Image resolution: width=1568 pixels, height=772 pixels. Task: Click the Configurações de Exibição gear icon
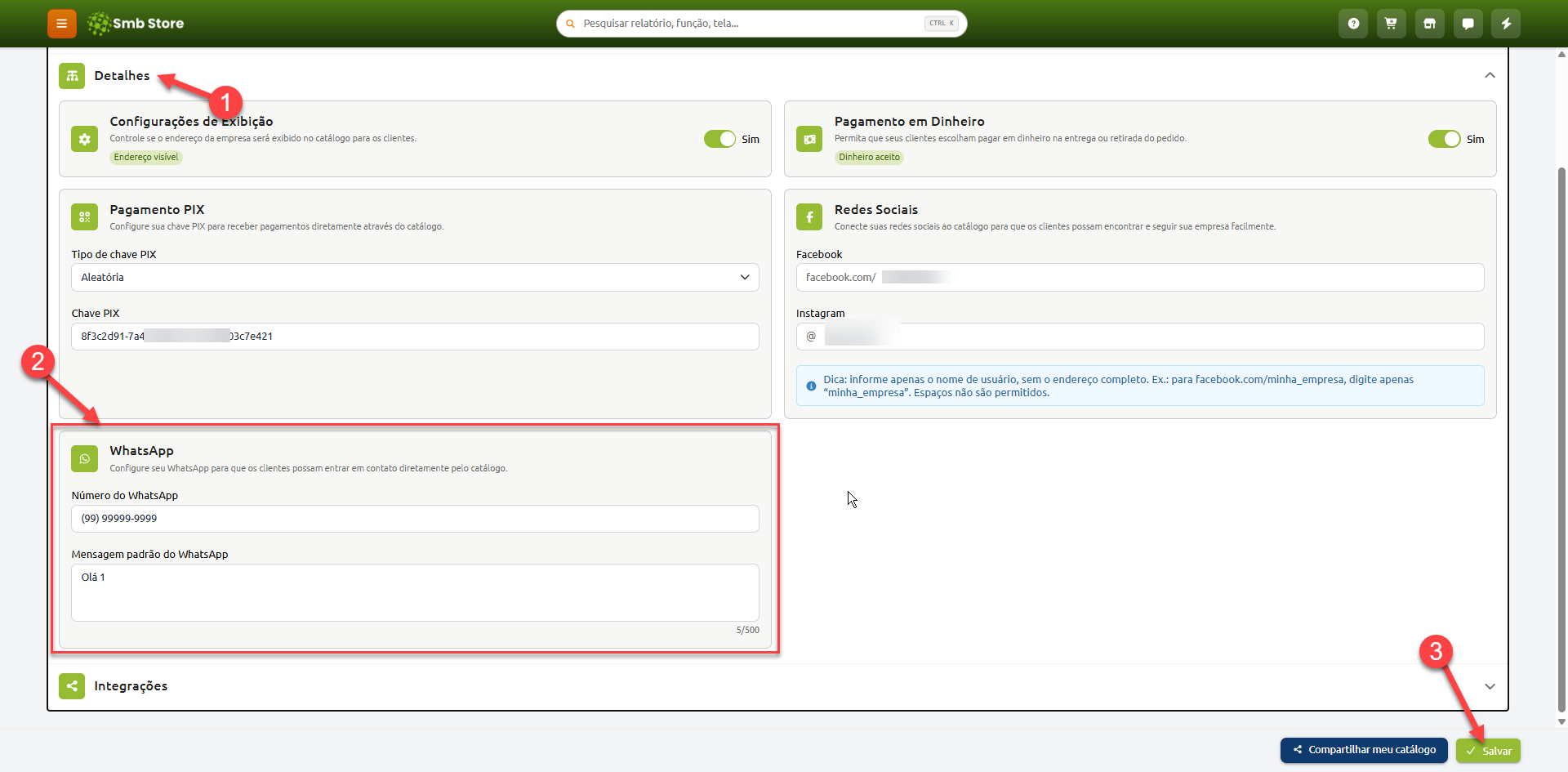84,139
